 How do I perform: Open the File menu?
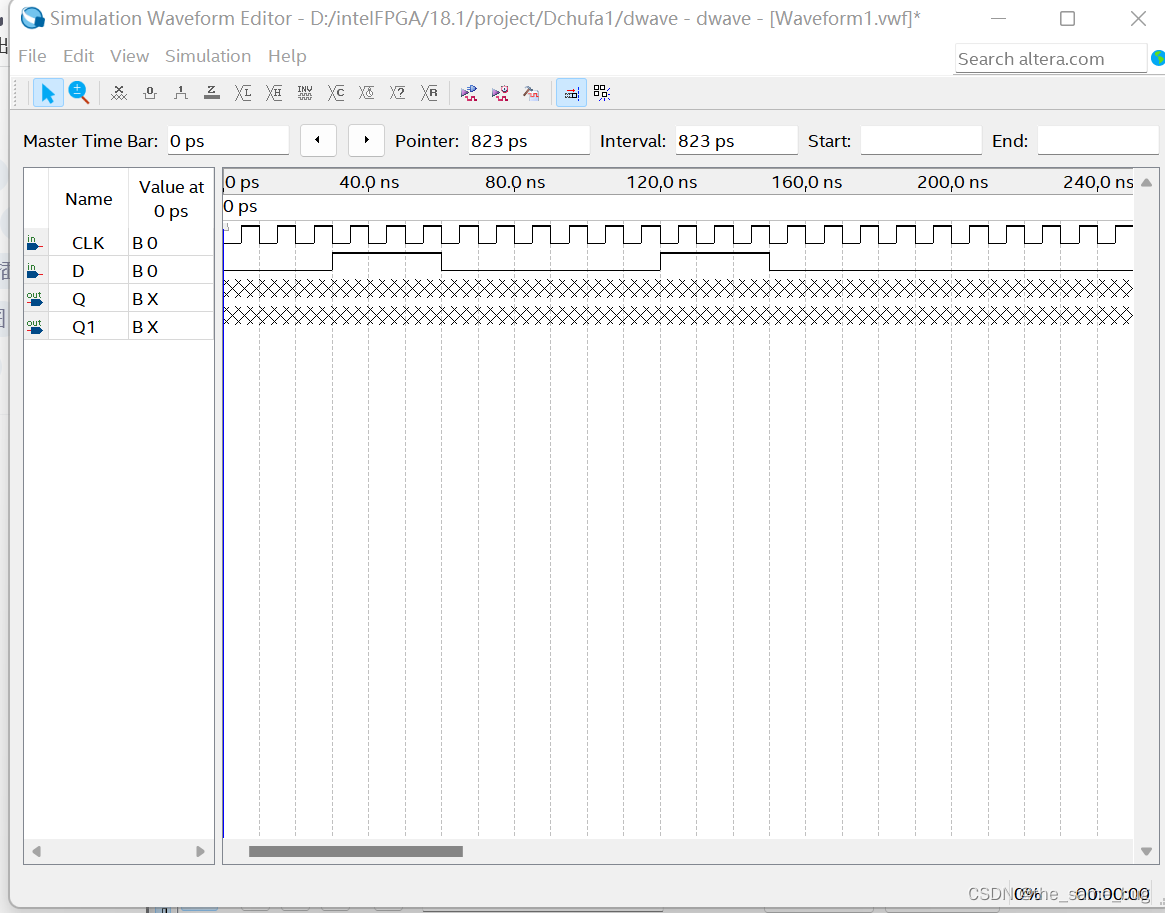[x=32, y=56]
